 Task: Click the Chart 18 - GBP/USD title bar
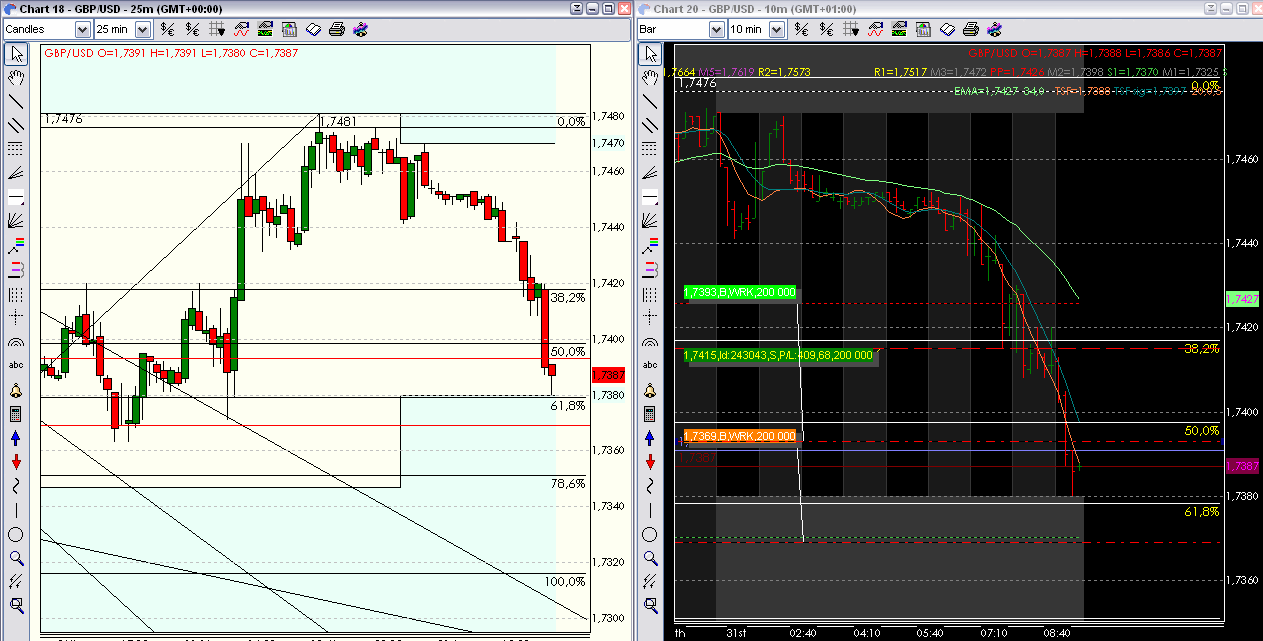click(x=316, y=8)
